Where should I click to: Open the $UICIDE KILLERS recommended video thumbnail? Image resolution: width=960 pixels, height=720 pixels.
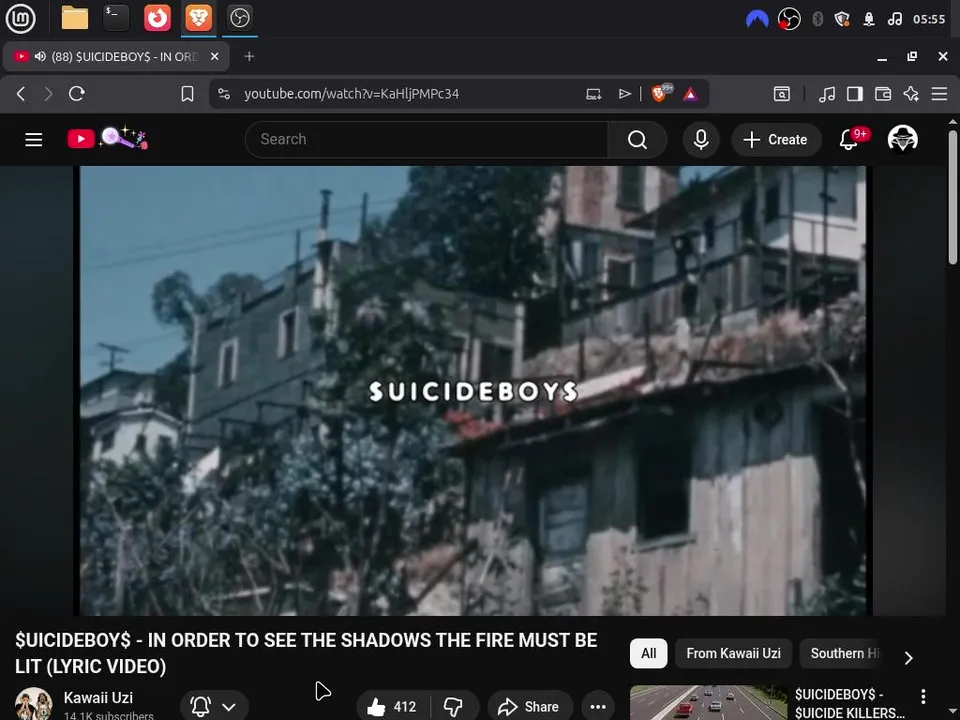[708, 702]
